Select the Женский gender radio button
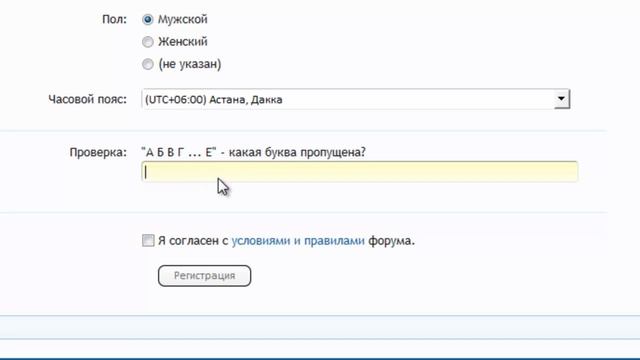Image resolution: width=640 pixels, height=360 pixels. click(x=148, y=42)
